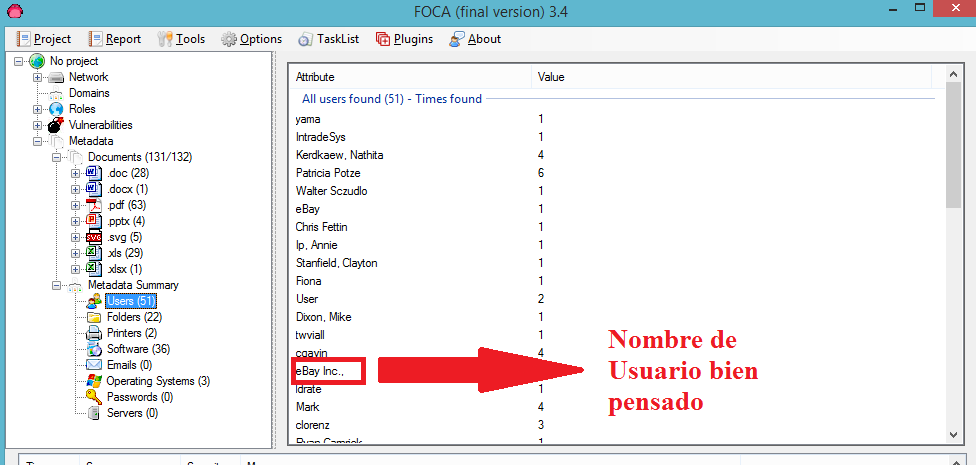Click the list's scroll up arrow
This screenshot has height=465, width=976.
pos(953,74)
